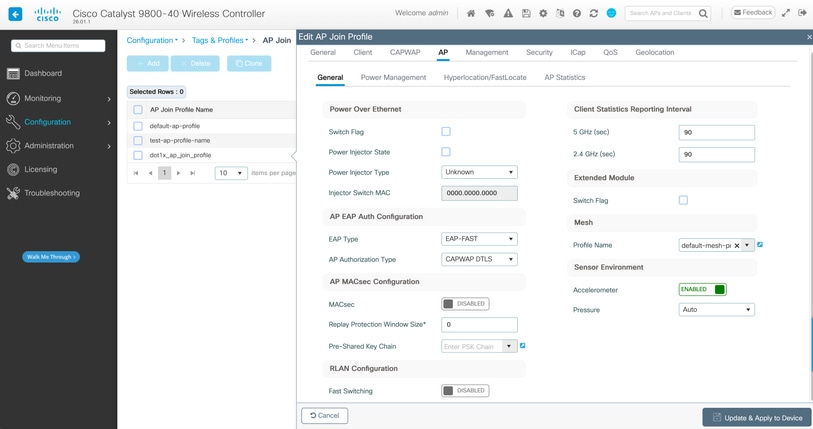Viewport: 813px width, 429px height.
Task: Click the file manager icon in header
Action: (x=560, y=13)
